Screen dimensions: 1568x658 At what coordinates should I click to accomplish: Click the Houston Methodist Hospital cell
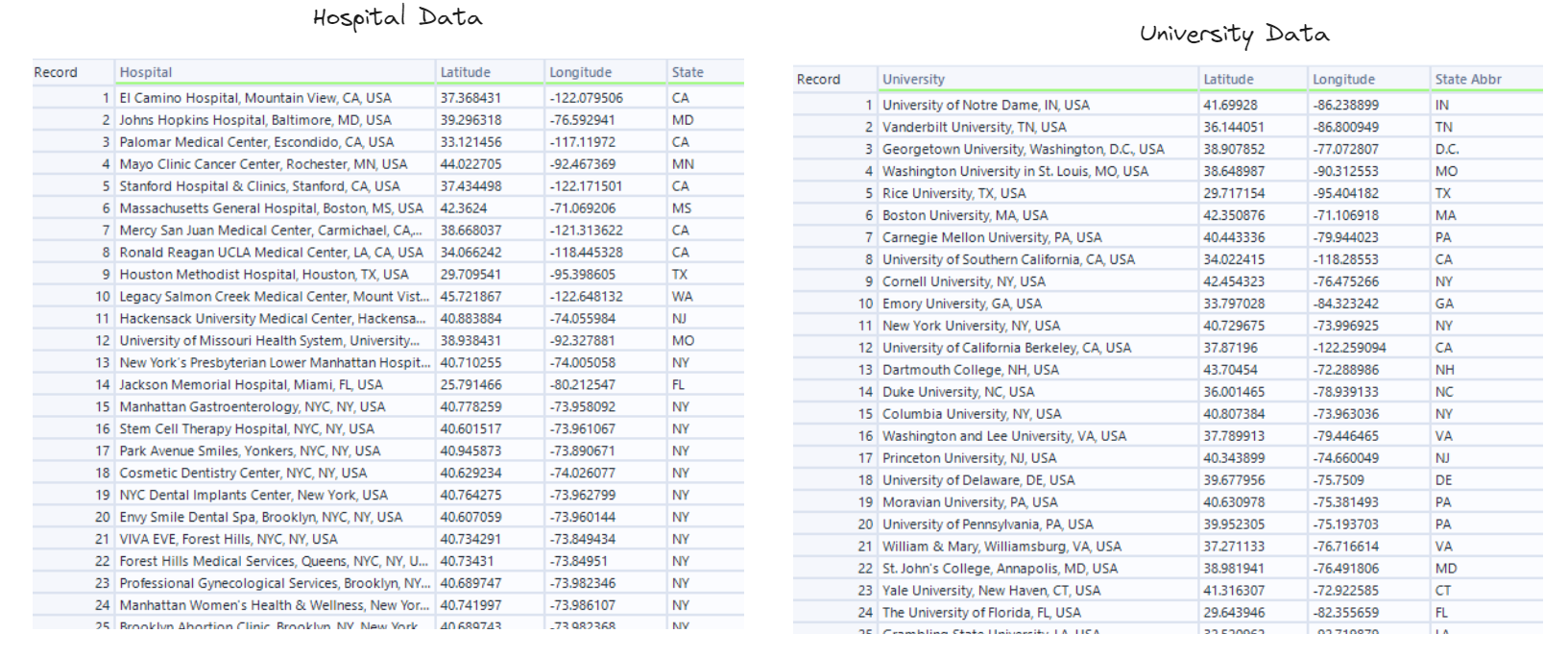tap(263, 275)
